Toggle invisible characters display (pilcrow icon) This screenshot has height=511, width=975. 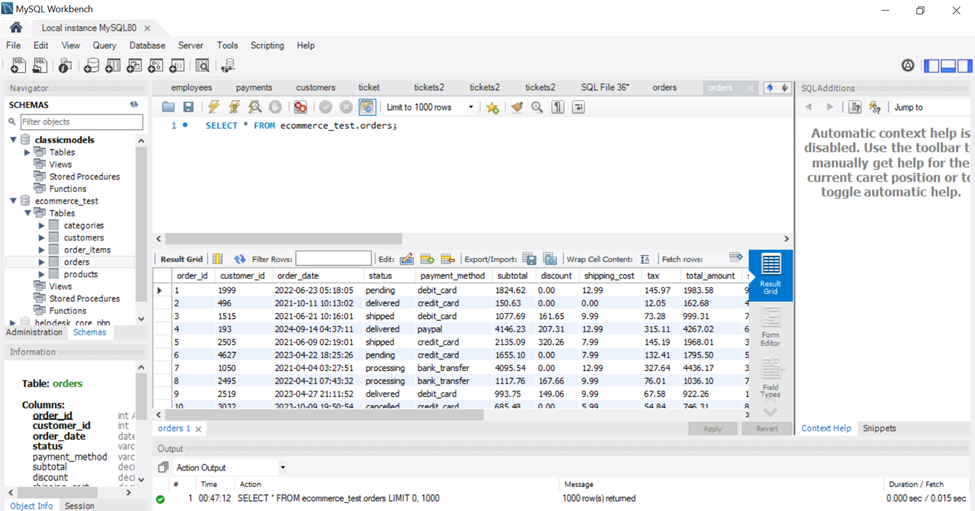click(558, 107)
